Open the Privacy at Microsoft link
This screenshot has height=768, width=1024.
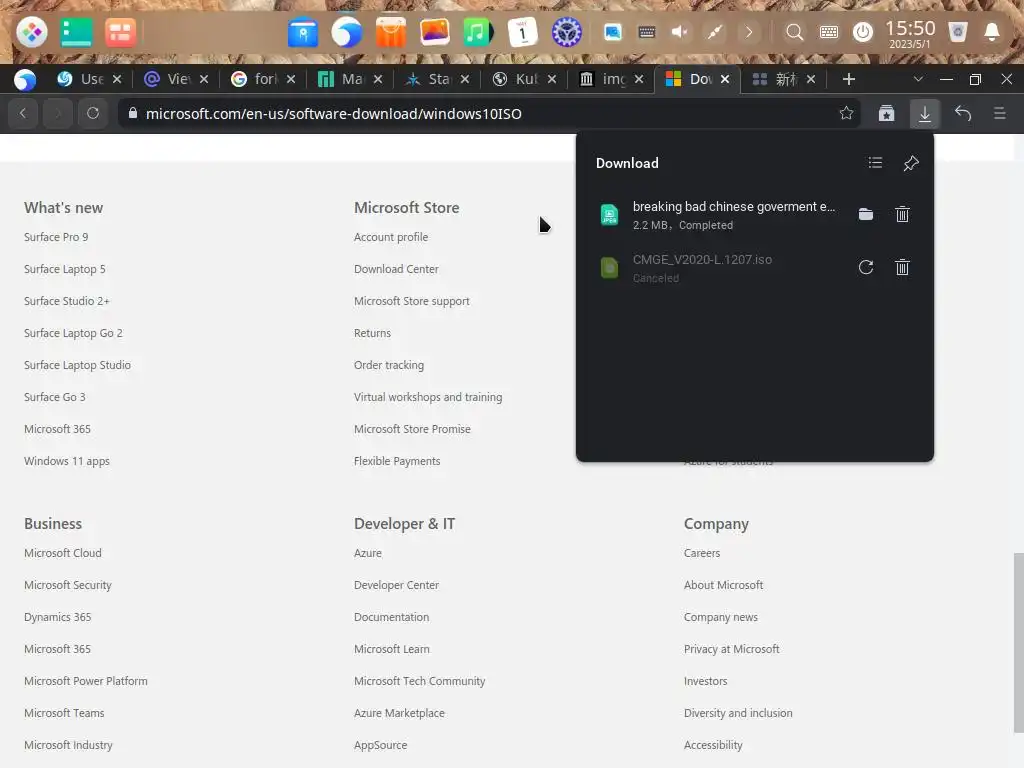[x=731, y=649]
